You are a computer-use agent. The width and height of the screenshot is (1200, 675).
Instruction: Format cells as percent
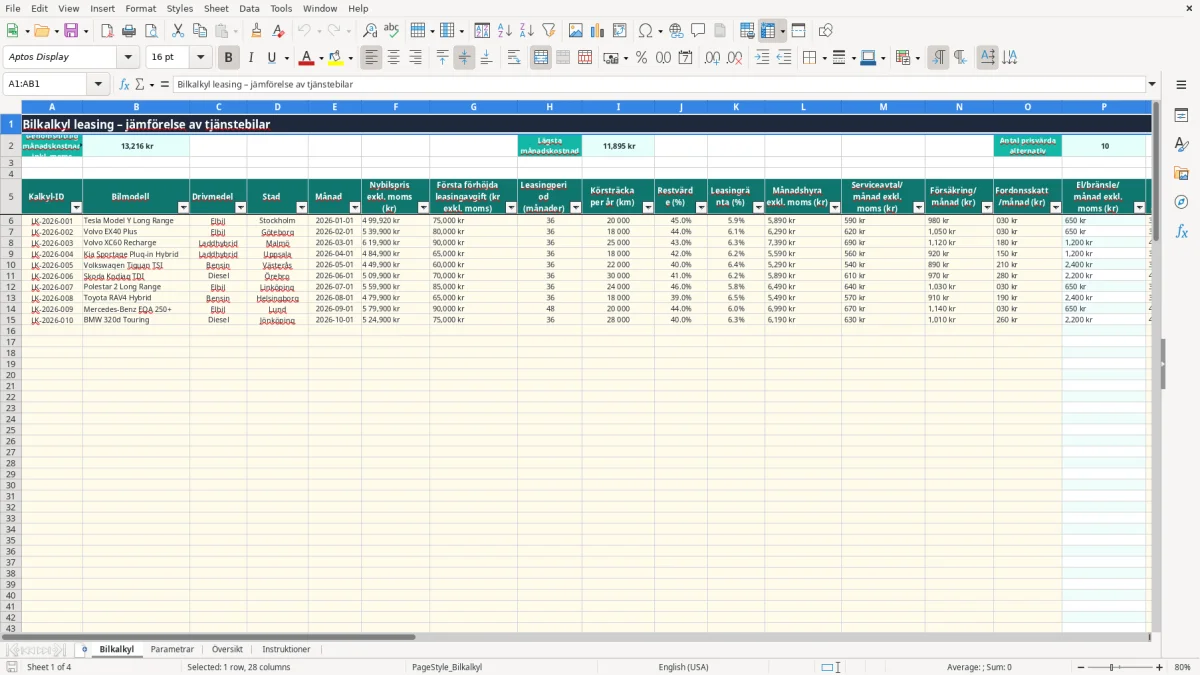coord(641,58)
